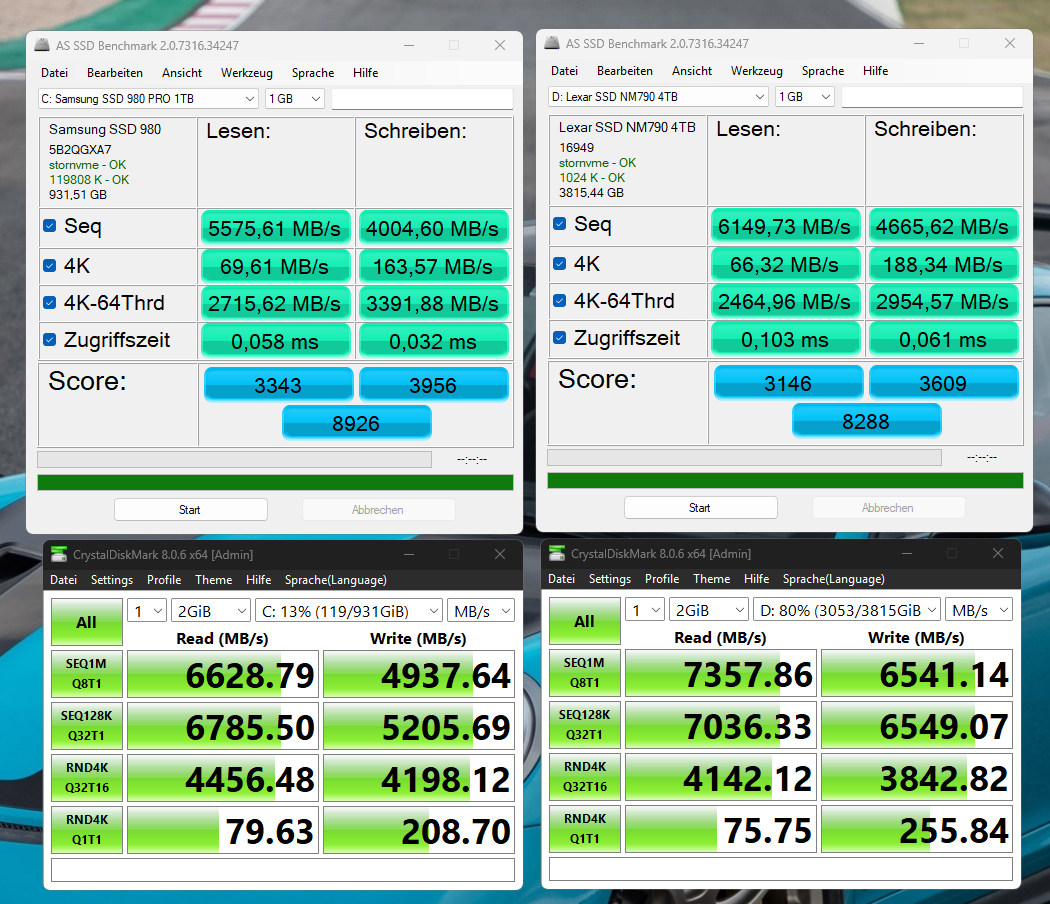Click empty text field beside Samsung size dropdown

pyautogui.click(x=423, y=98)
